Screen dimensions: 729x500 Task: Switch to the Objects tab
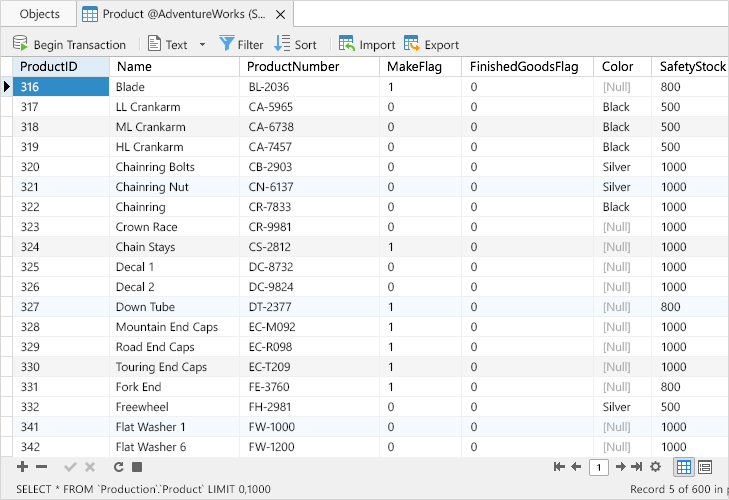pos(40,14)
